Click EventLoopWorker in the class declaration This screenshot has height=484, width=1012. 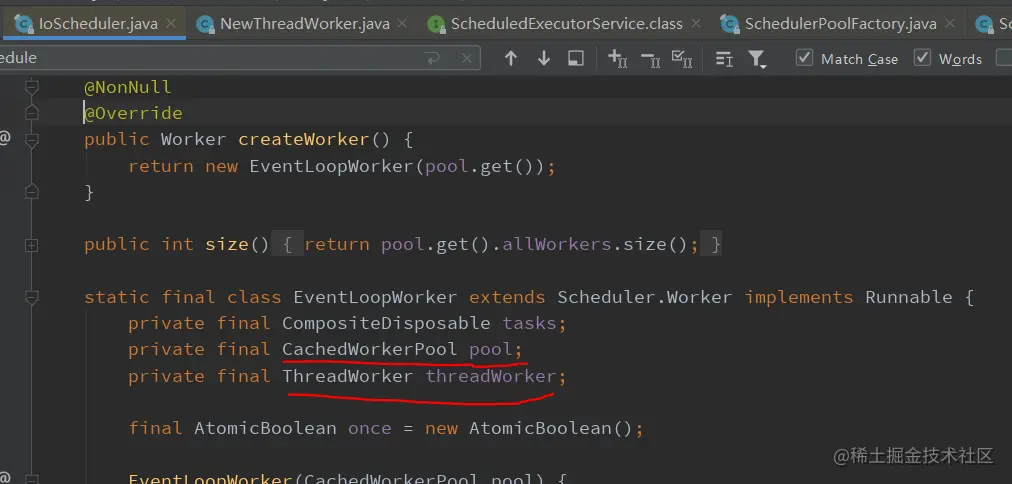coord(375,297)
